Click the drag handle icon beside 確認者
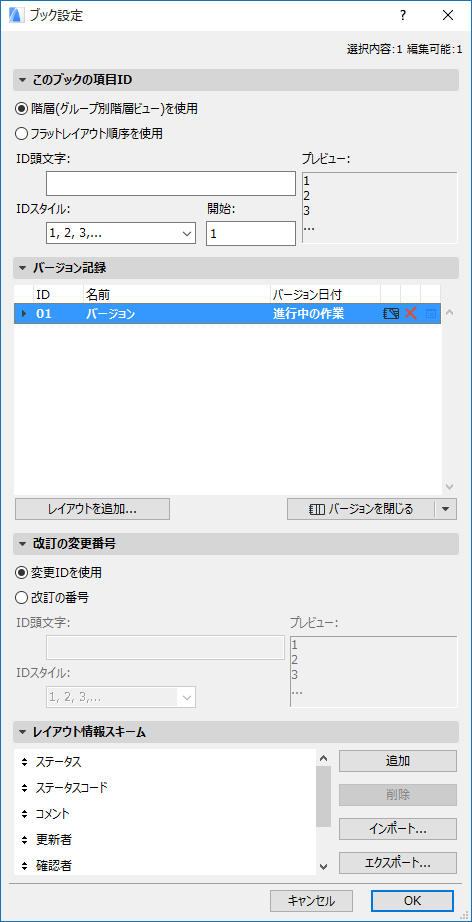Viewport: 472px width, 922px height. (24, 866)
